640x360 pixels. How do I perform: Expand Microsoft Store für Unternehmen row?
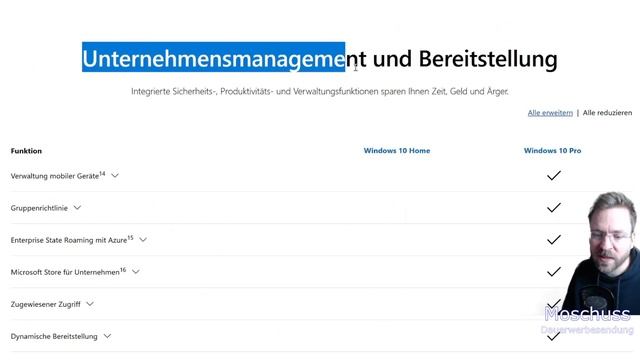tap(136, 271)
